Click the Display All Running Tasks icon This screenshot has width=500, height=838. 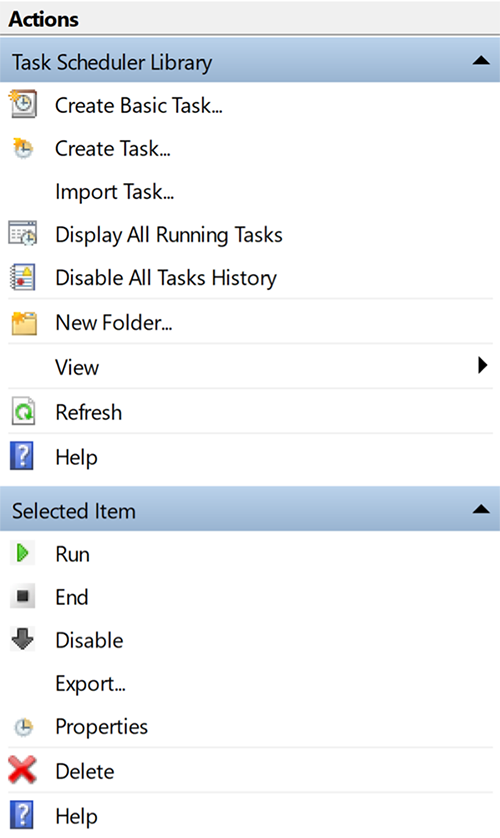coord(22,234)
